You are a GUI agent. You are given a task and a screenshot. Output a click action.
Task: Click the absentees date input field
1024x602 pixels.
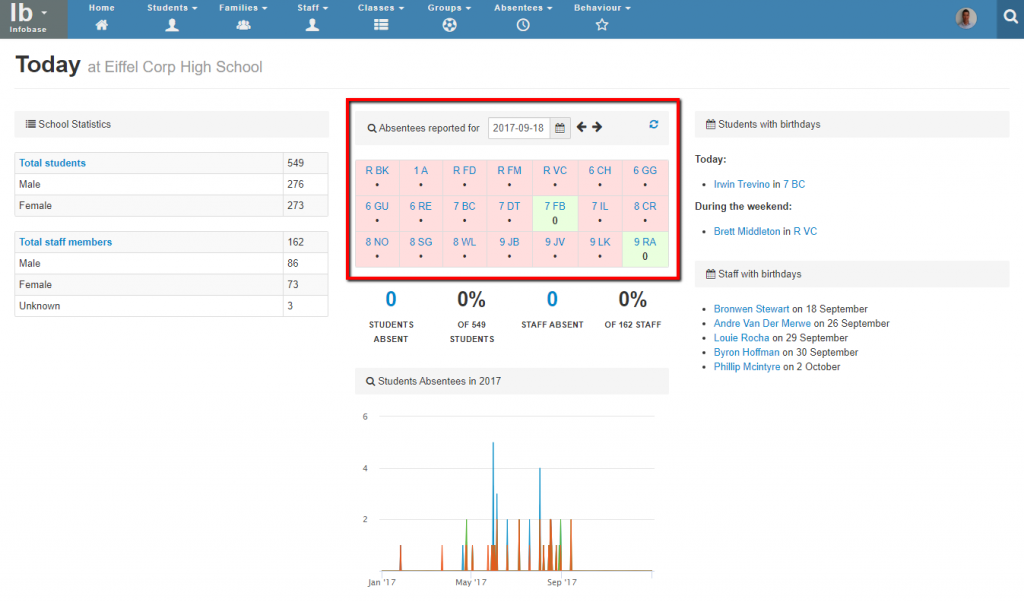point(519,128)
